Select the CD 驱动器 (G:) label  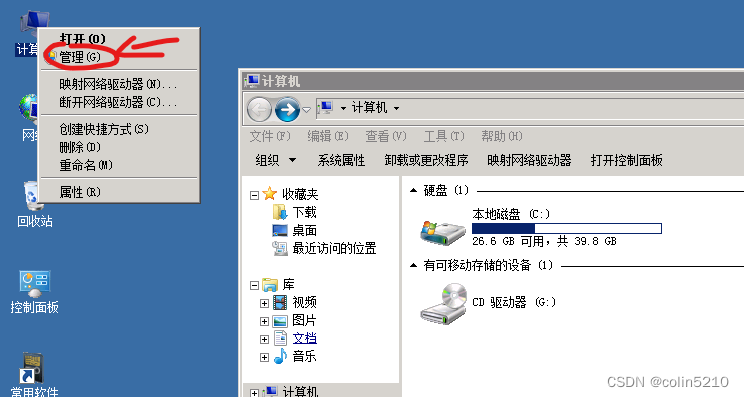tap(514, 303)
